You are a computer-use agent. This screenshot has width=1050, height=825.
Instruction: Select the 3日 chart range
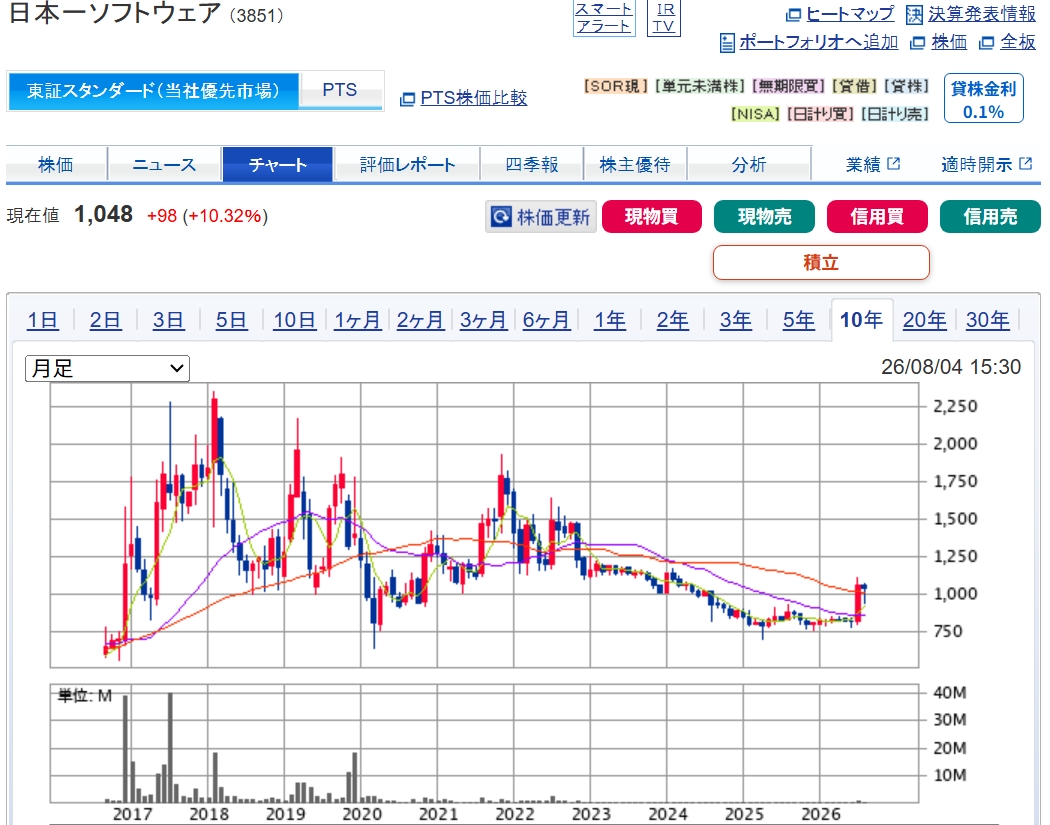[x=168, y=320]
